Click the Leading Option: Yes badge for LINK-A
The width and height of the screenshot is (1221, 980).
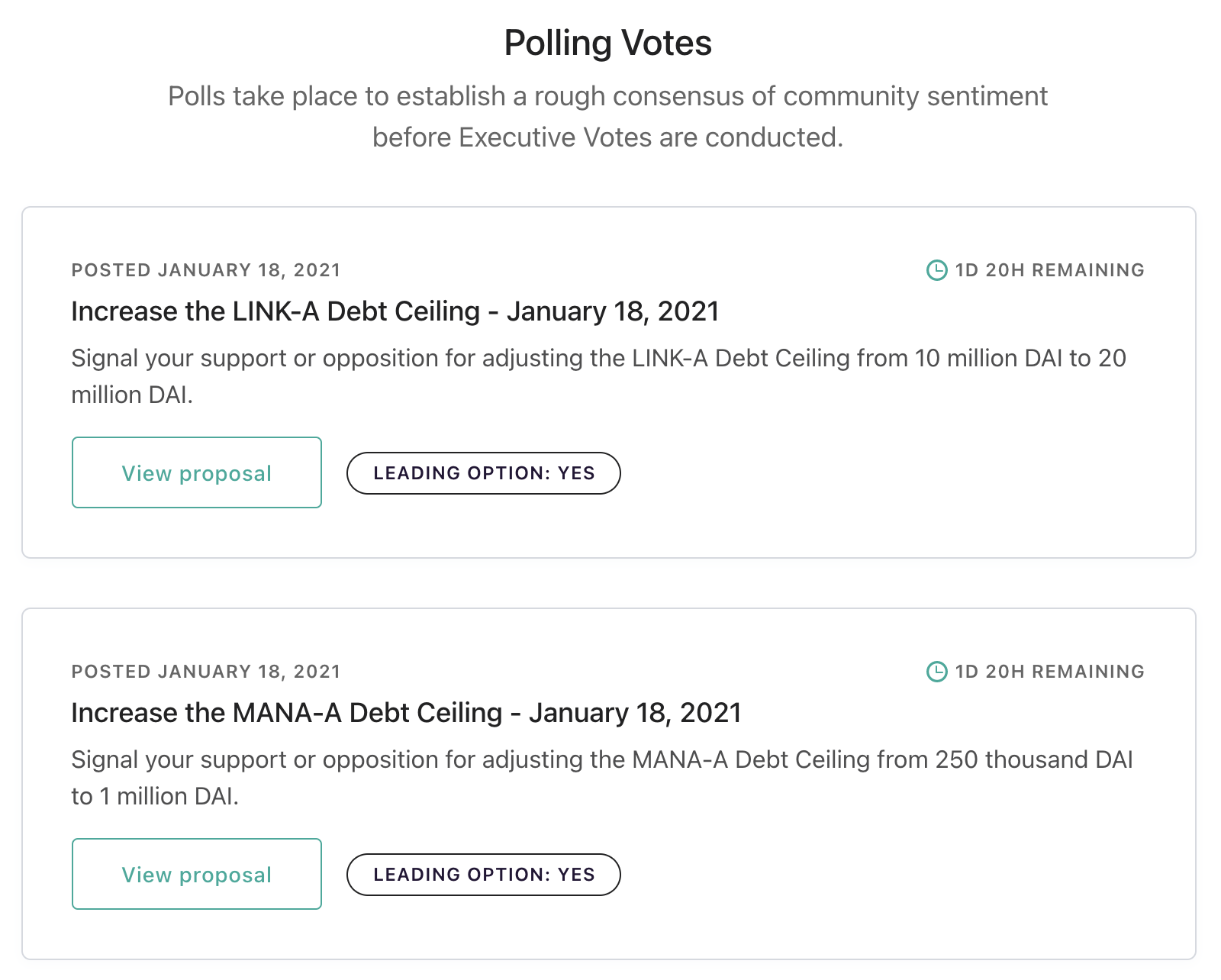coord(484,473)
